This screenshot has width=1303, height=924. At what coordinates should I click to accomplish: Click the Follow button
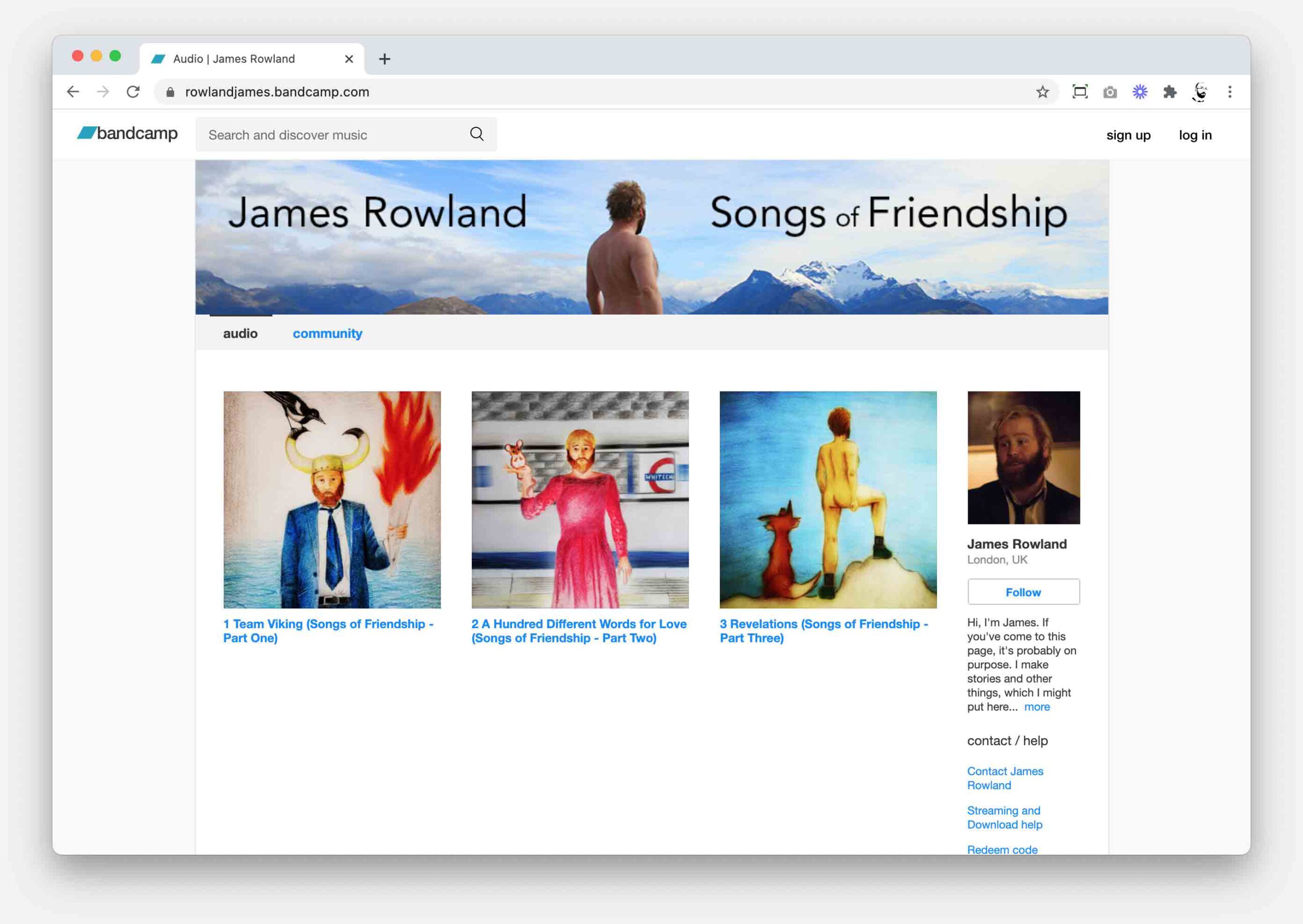pyautogui.click(x=1023, y=592)
